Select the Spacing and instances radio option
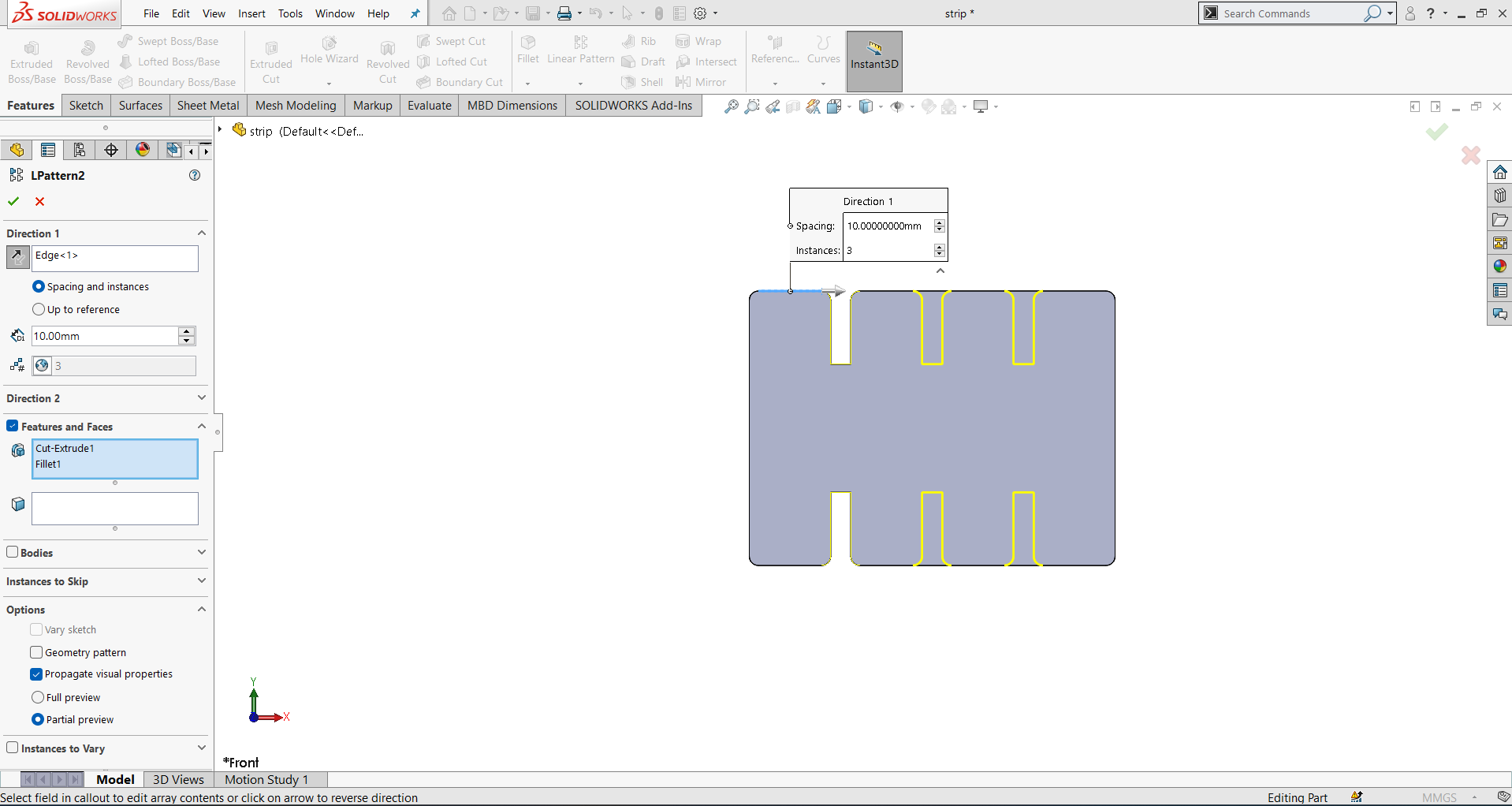 click(39, 286)
